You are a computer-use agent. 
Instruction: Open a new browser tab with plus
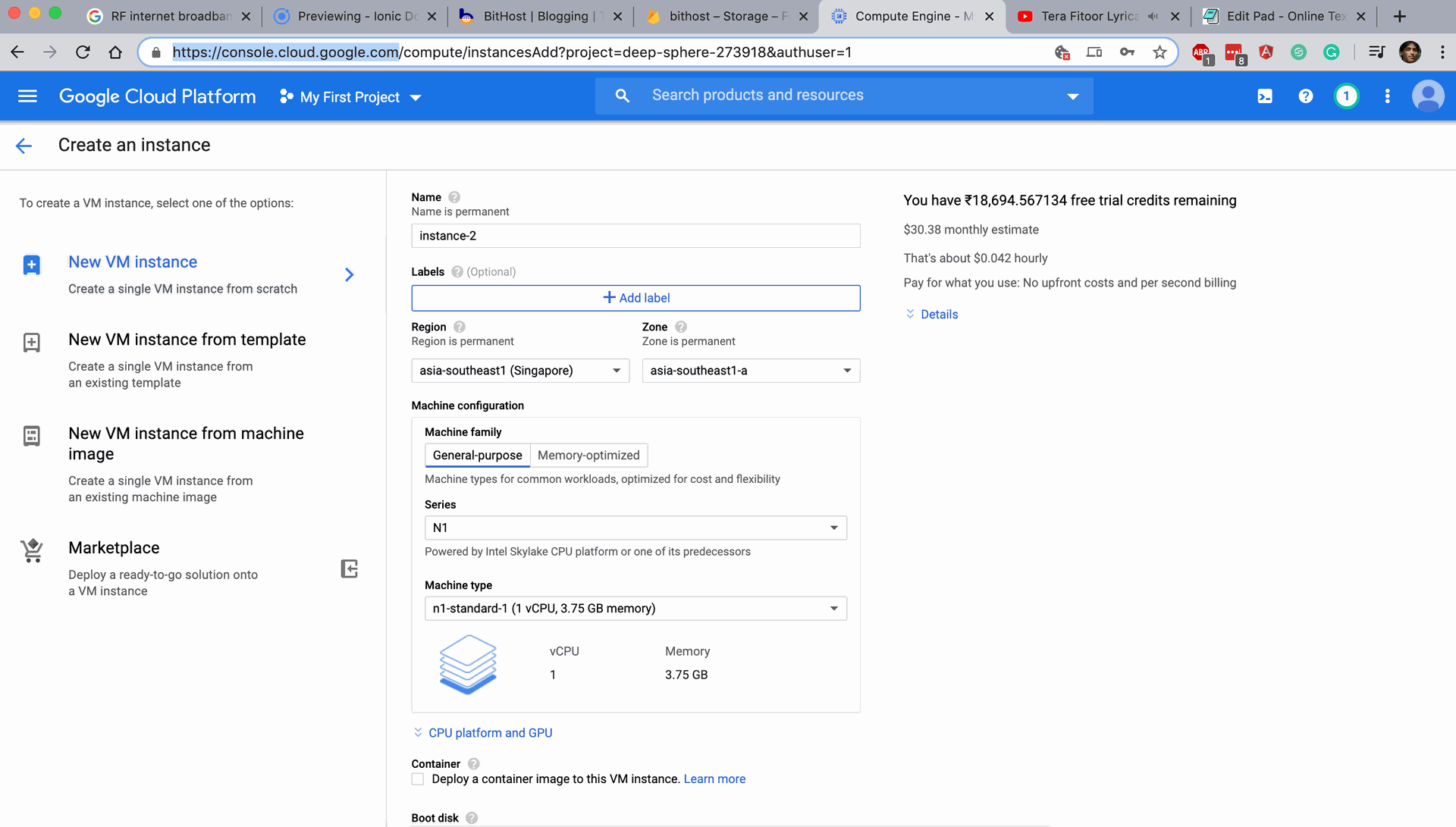click(1400, 16)
